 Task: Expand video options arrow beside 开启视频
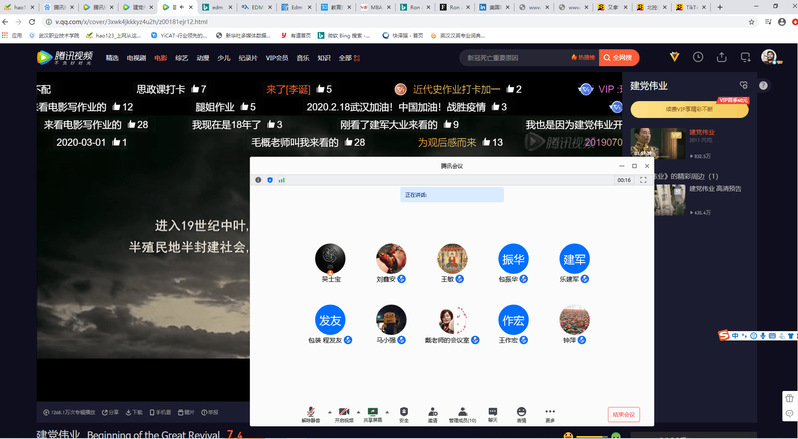[x=355, y=410]
